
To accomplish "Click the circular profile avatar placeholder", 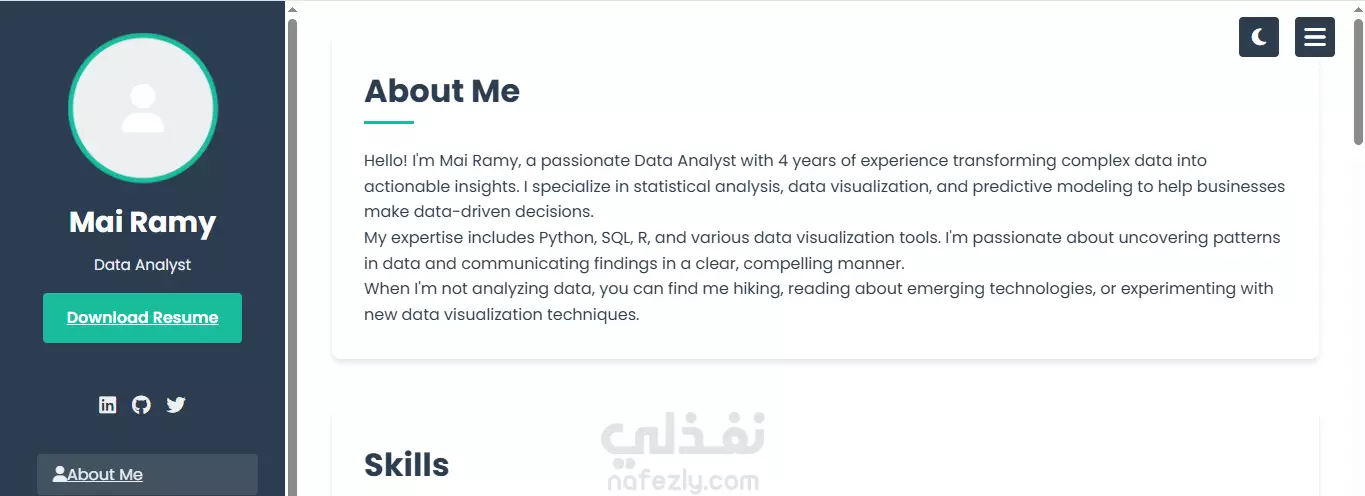I will point(143,108).
